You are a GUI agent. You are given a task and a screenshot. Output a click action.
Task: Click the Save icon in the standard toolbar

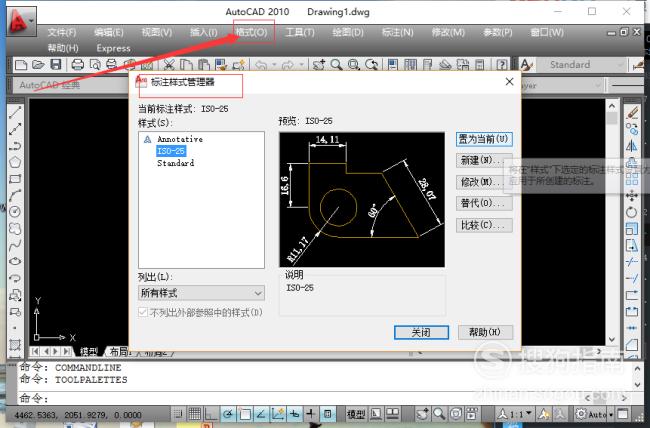tap(56, 65)
